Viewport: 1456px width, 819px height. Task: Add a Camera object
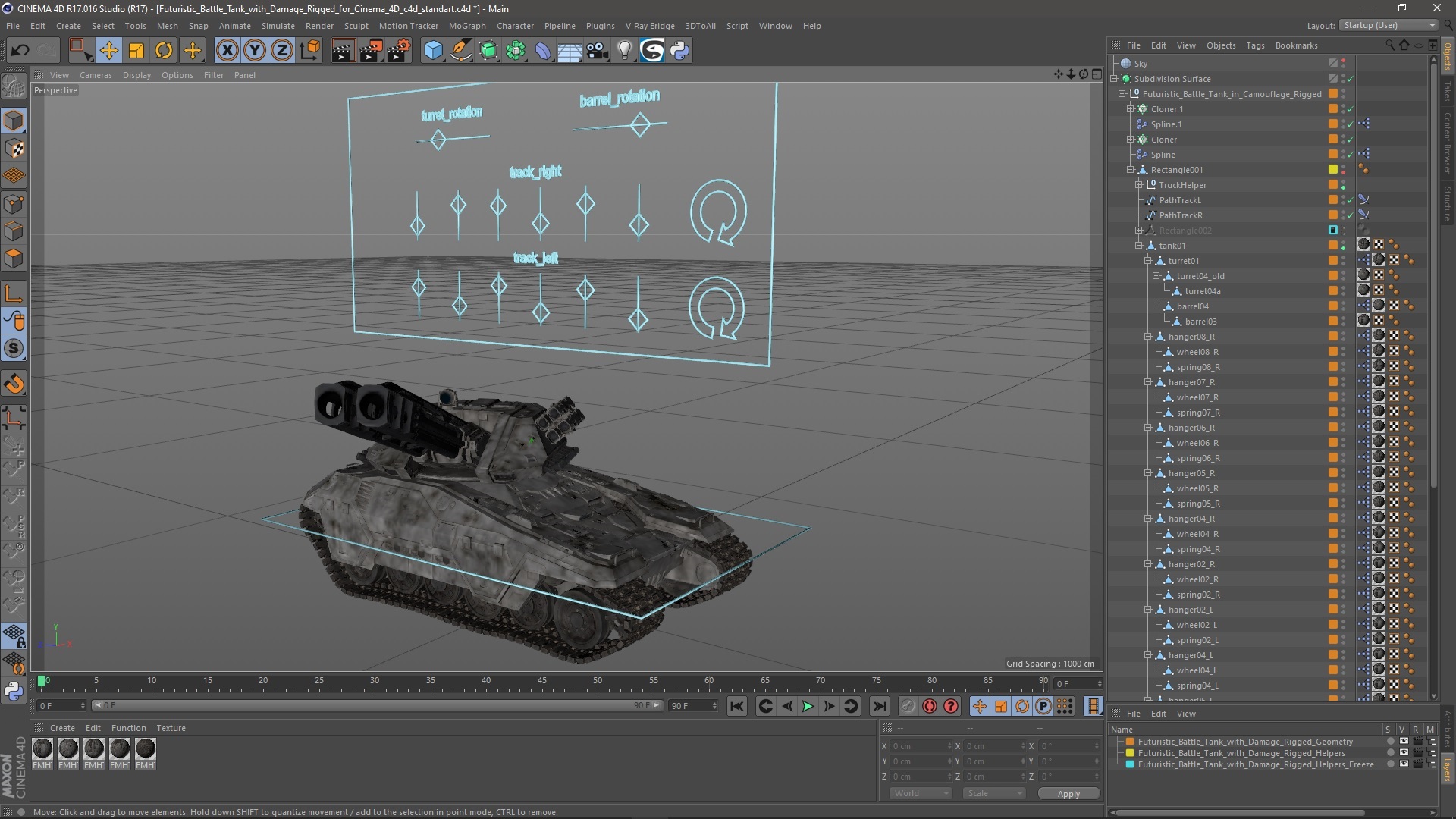click(x=598, y=51)
